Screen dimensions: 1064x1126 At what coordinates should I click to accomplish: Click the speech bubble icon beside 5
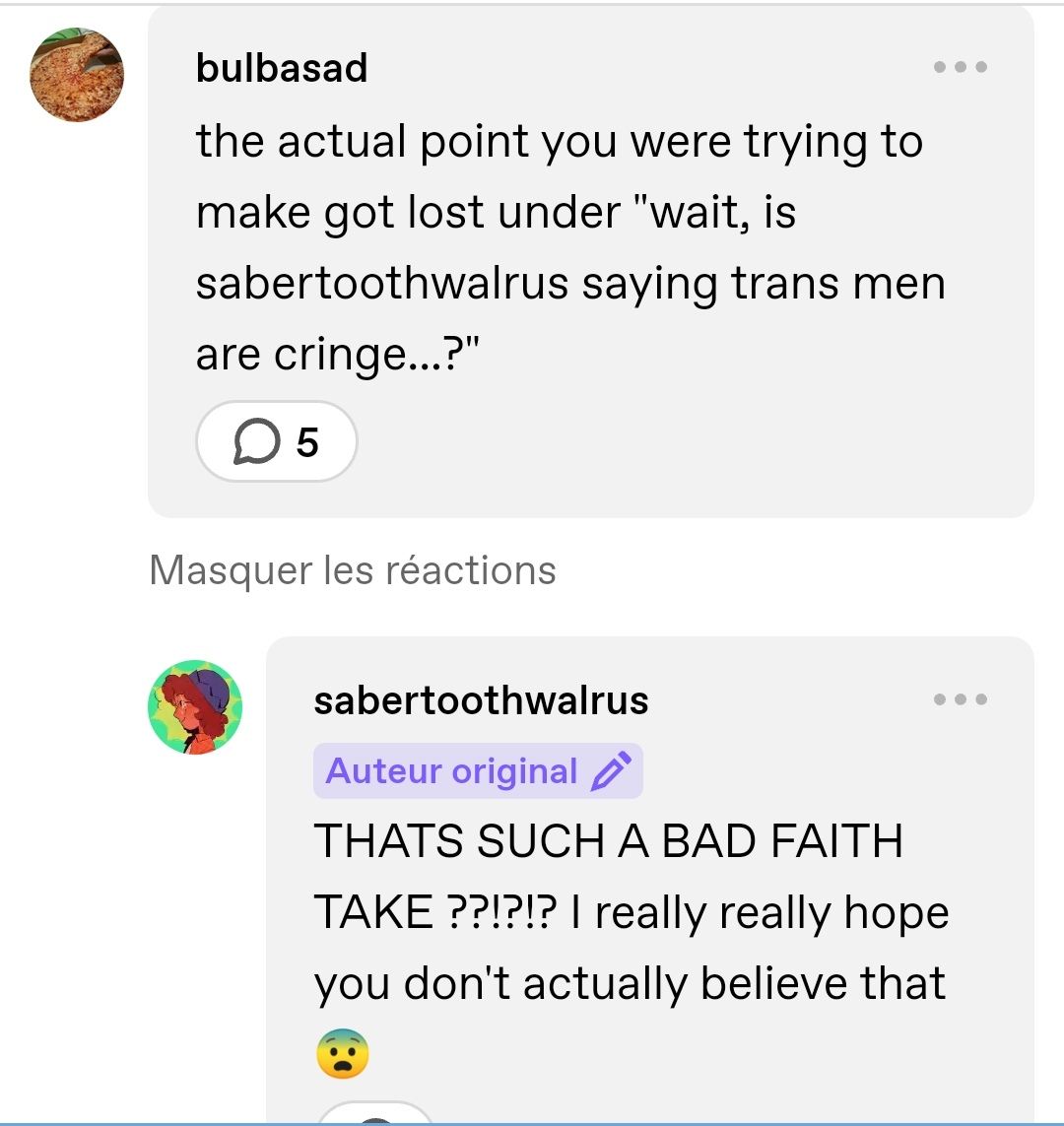pos(256,441)
